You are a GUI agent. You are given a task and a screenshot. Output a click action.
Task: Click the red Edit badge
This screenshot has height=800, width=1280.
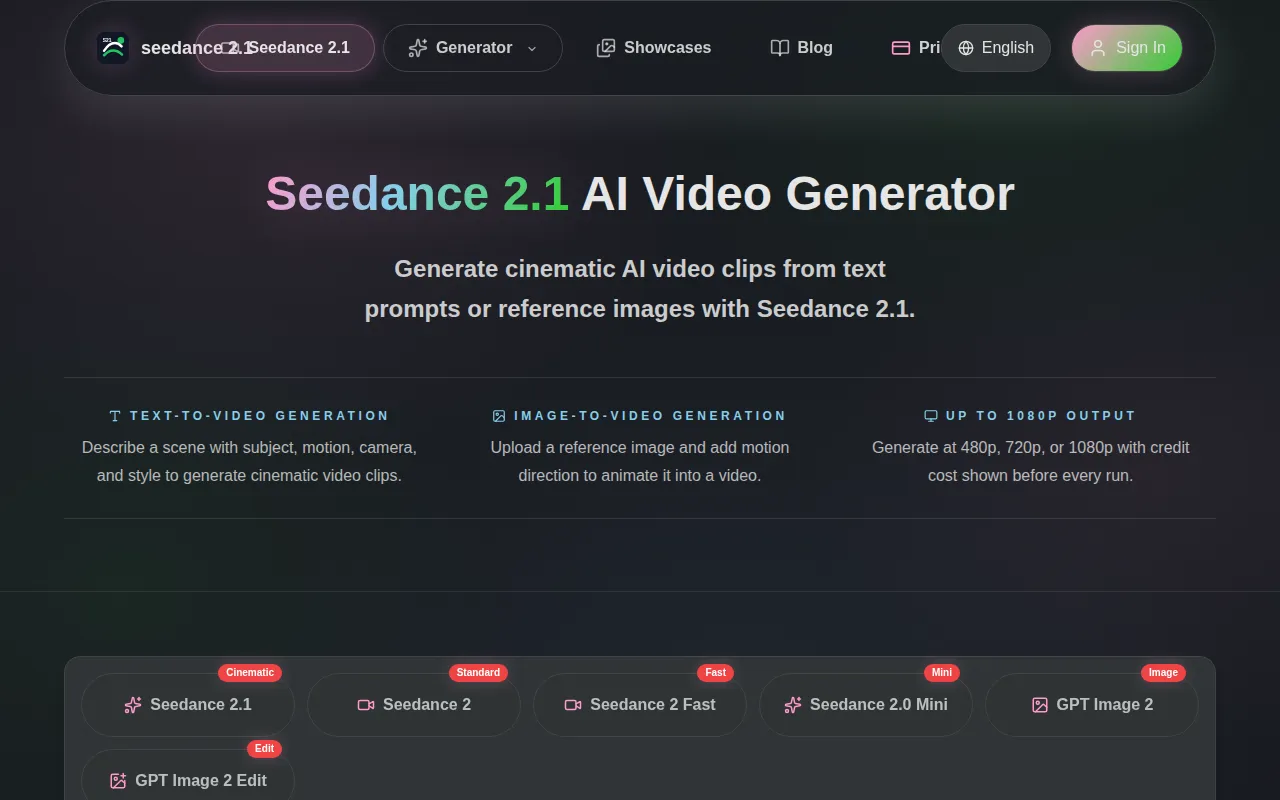tap(264, 749)
